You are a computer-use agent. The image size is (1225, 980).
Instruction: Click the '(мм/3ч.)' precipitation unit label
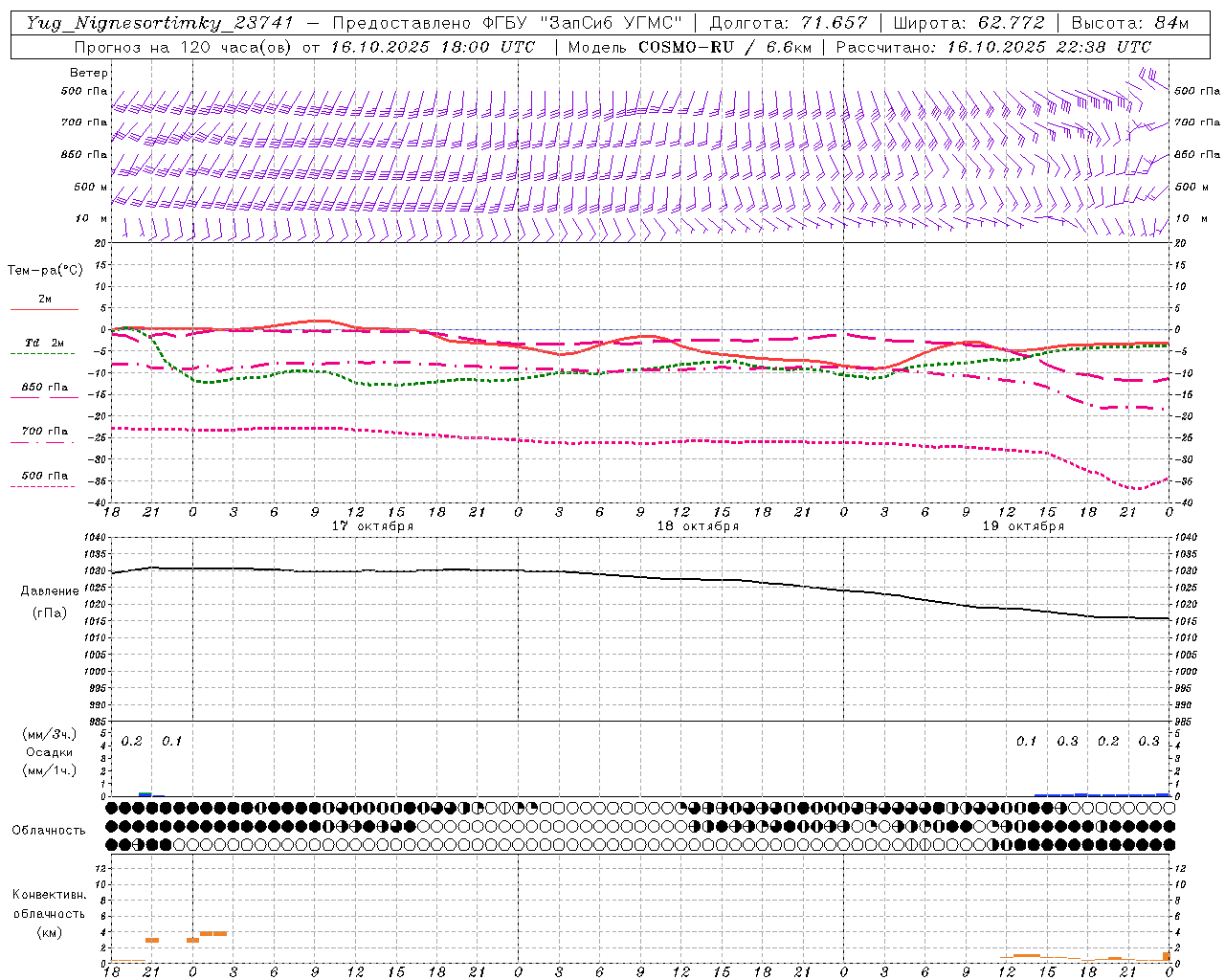(49, 735)
